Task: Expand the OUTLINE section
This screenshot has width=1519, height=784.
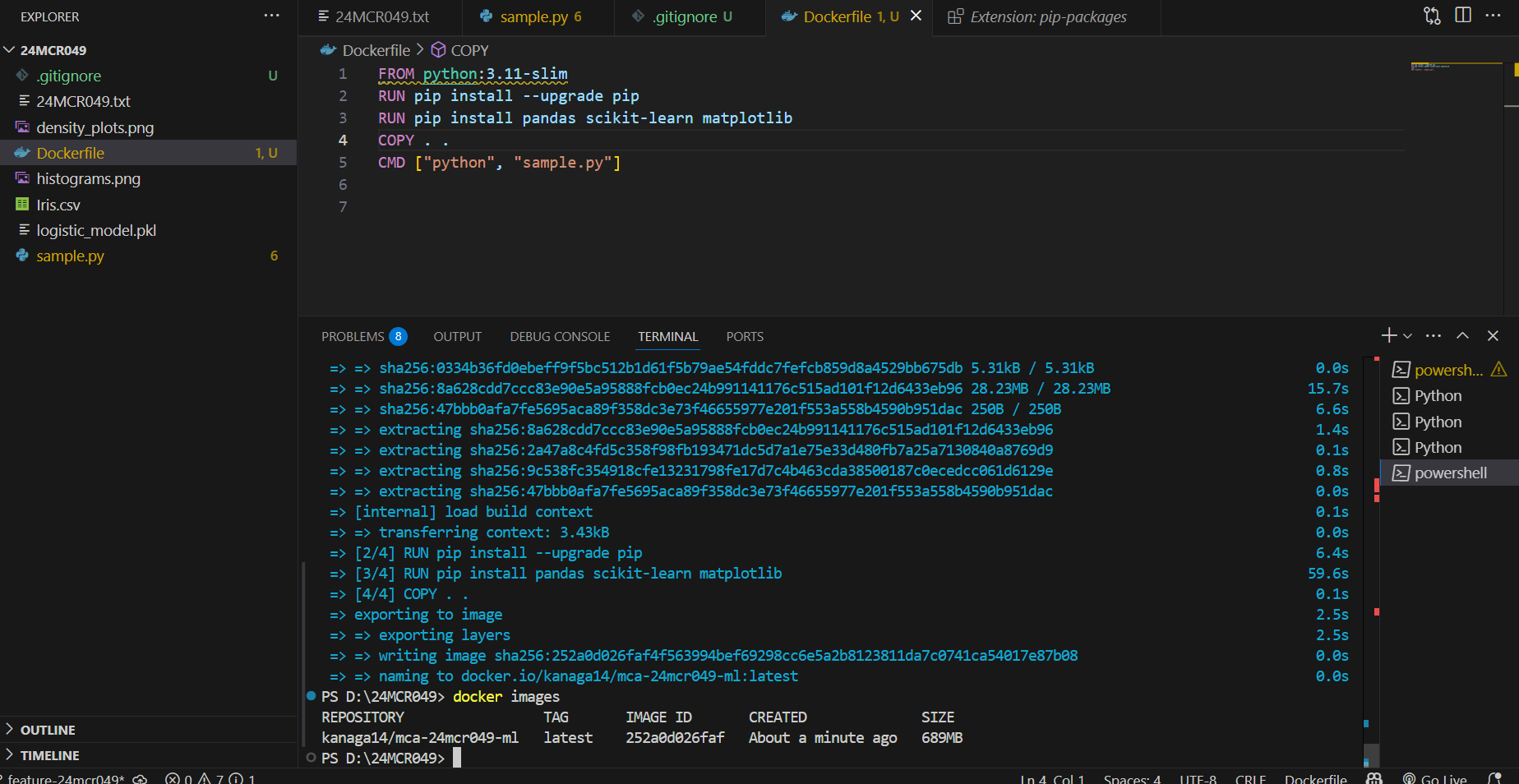Action: [x=148, y=730]
